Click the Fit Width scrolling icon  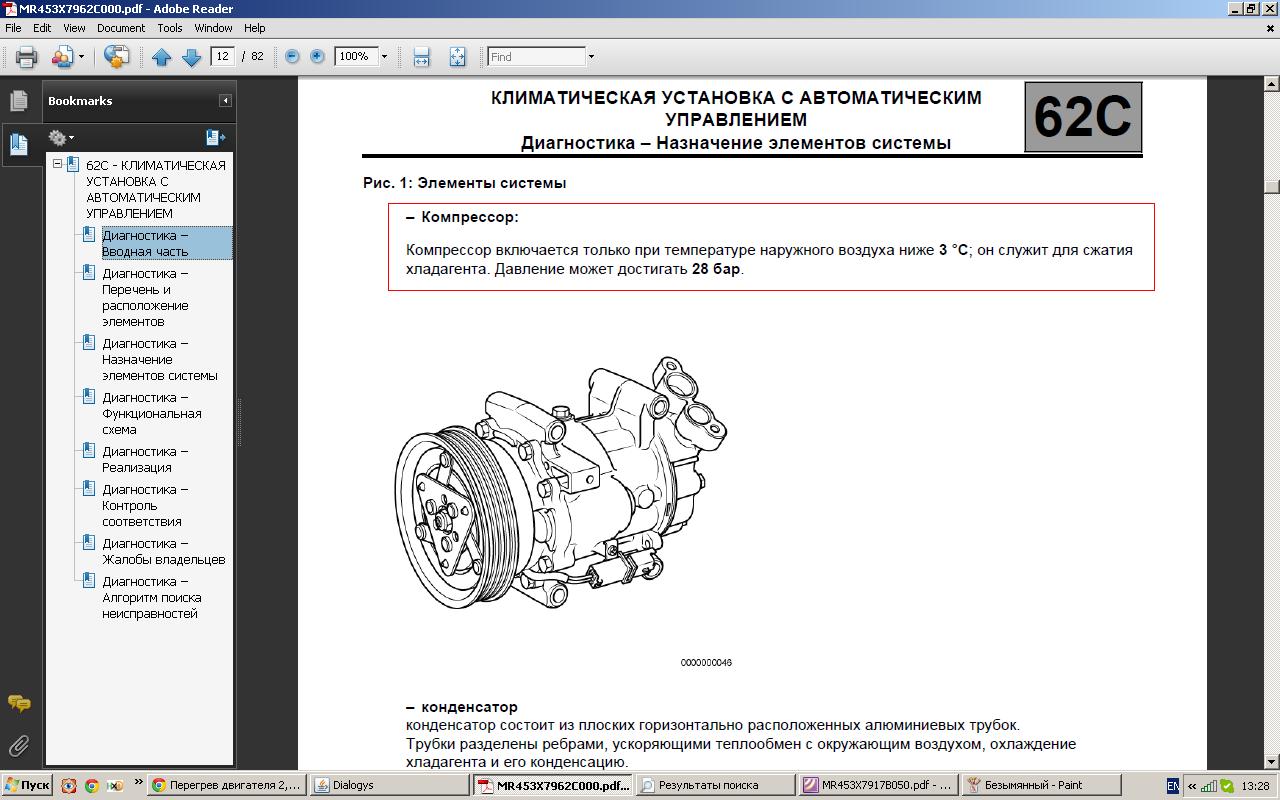pos(421,57)
